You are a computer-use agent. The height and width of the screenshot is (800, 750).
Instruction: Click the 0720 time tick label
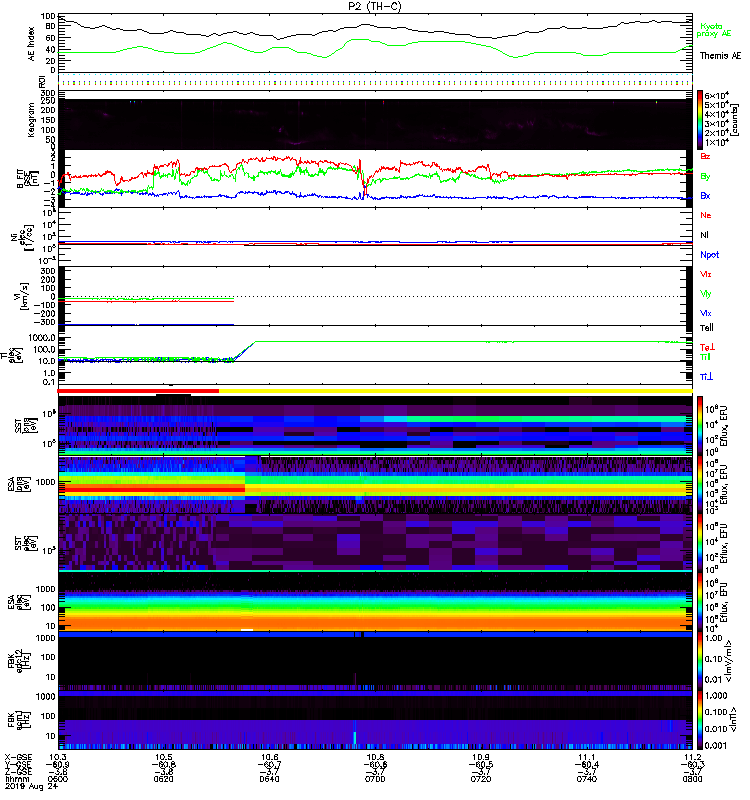point(481,779)
